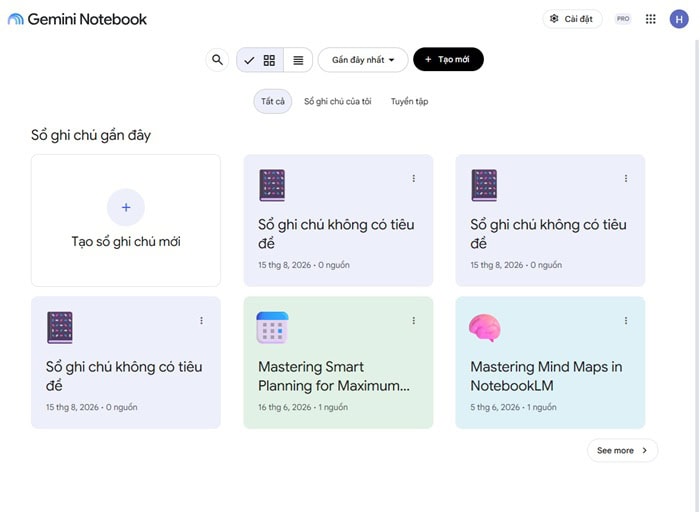Select the Sổ ghi chú của tôi tab
The width and height of the screenshot is (700, 512).
[338, 101]
